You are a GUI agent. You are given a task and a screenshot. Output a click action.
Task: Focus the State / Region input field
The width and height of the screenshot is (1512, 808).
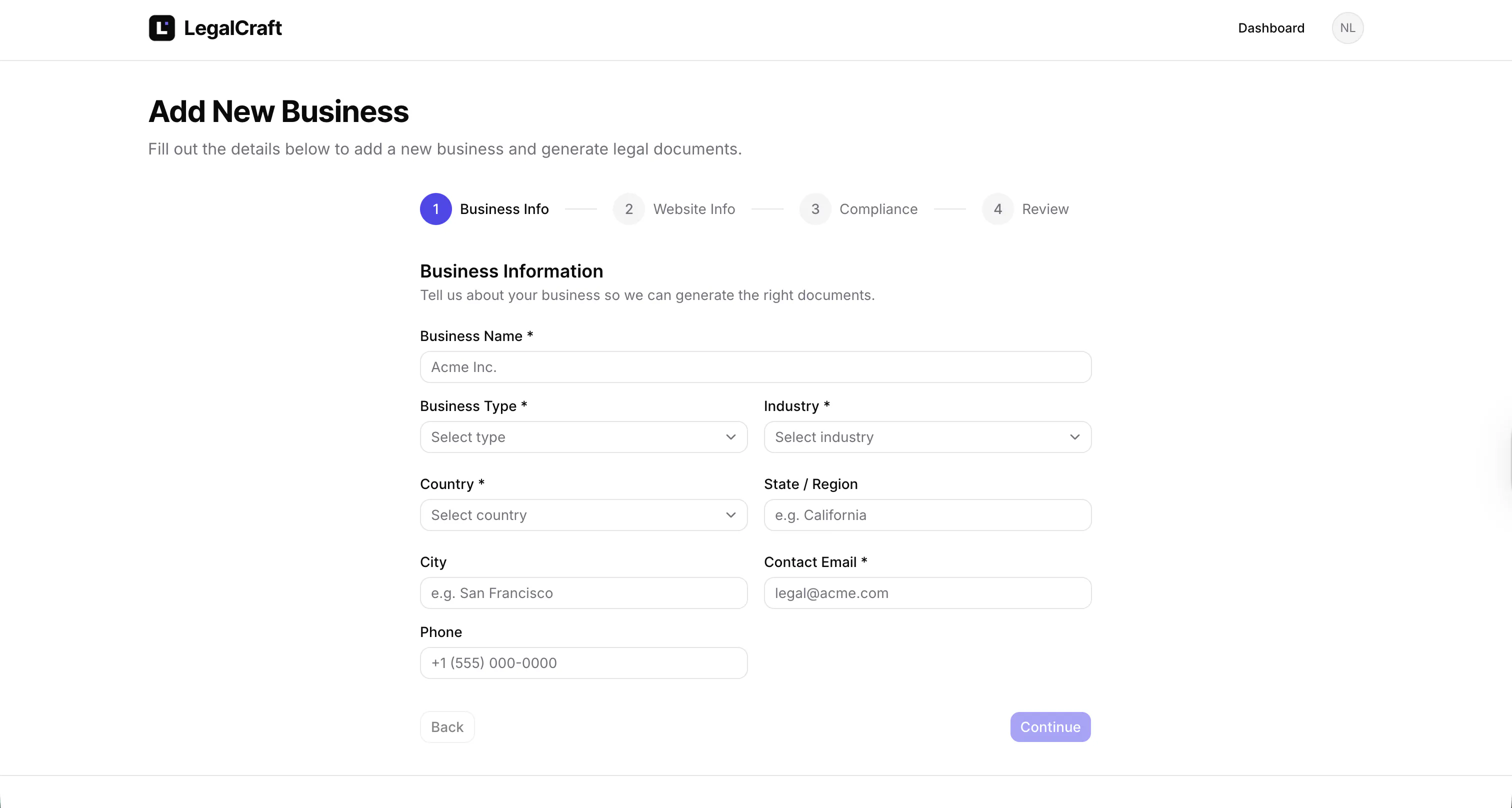coord(927,515)
